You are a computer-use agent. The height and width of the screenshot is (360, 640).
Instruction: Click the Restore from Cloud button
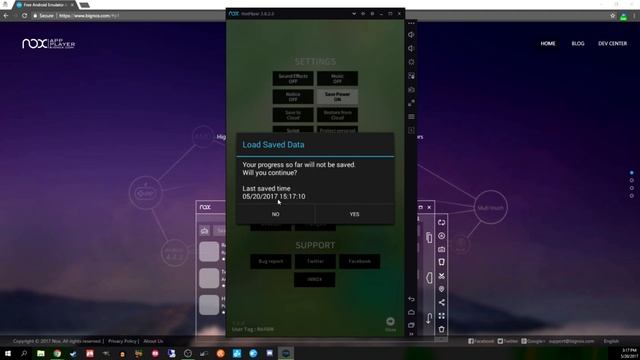(x=338, y=115)
